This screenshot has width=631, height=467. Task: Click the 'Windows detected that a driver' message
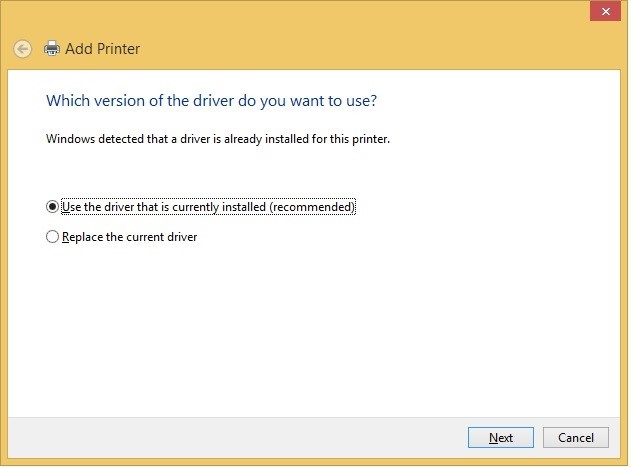[218, 139]
